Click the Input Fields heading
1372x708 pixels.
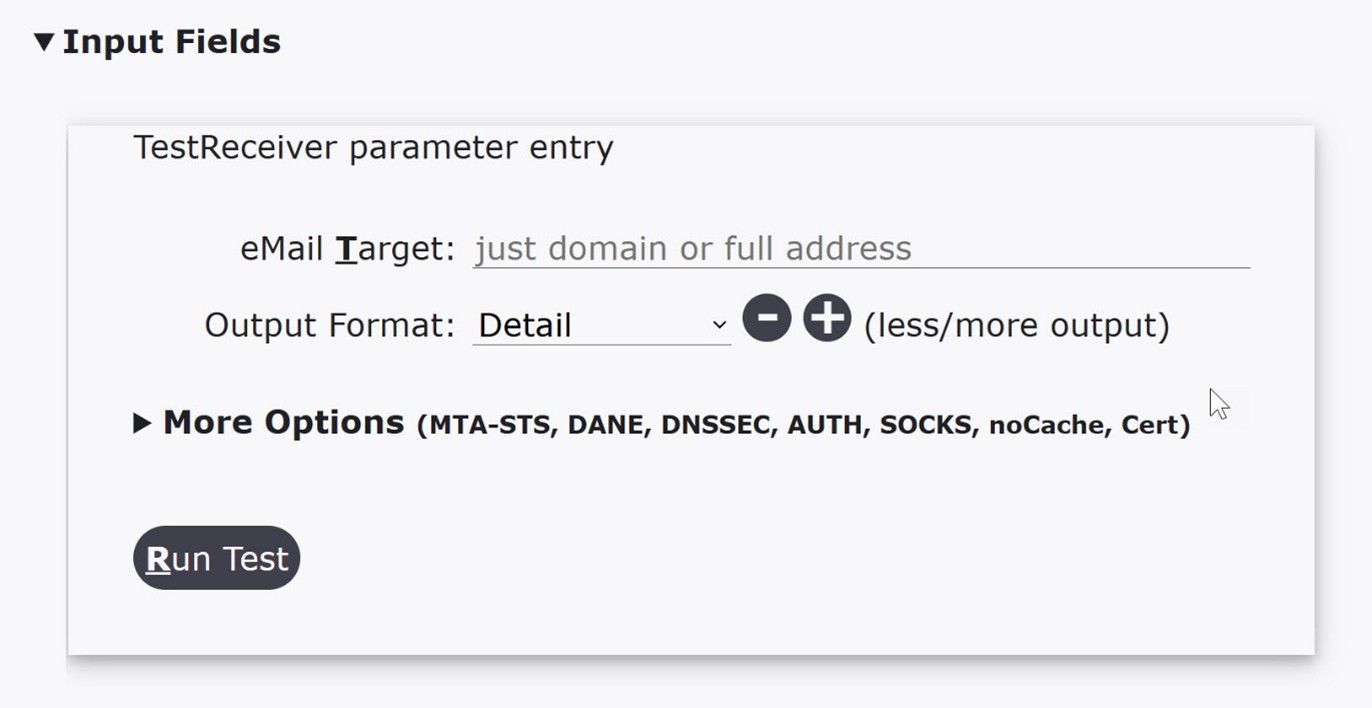(x=172, y=41)
